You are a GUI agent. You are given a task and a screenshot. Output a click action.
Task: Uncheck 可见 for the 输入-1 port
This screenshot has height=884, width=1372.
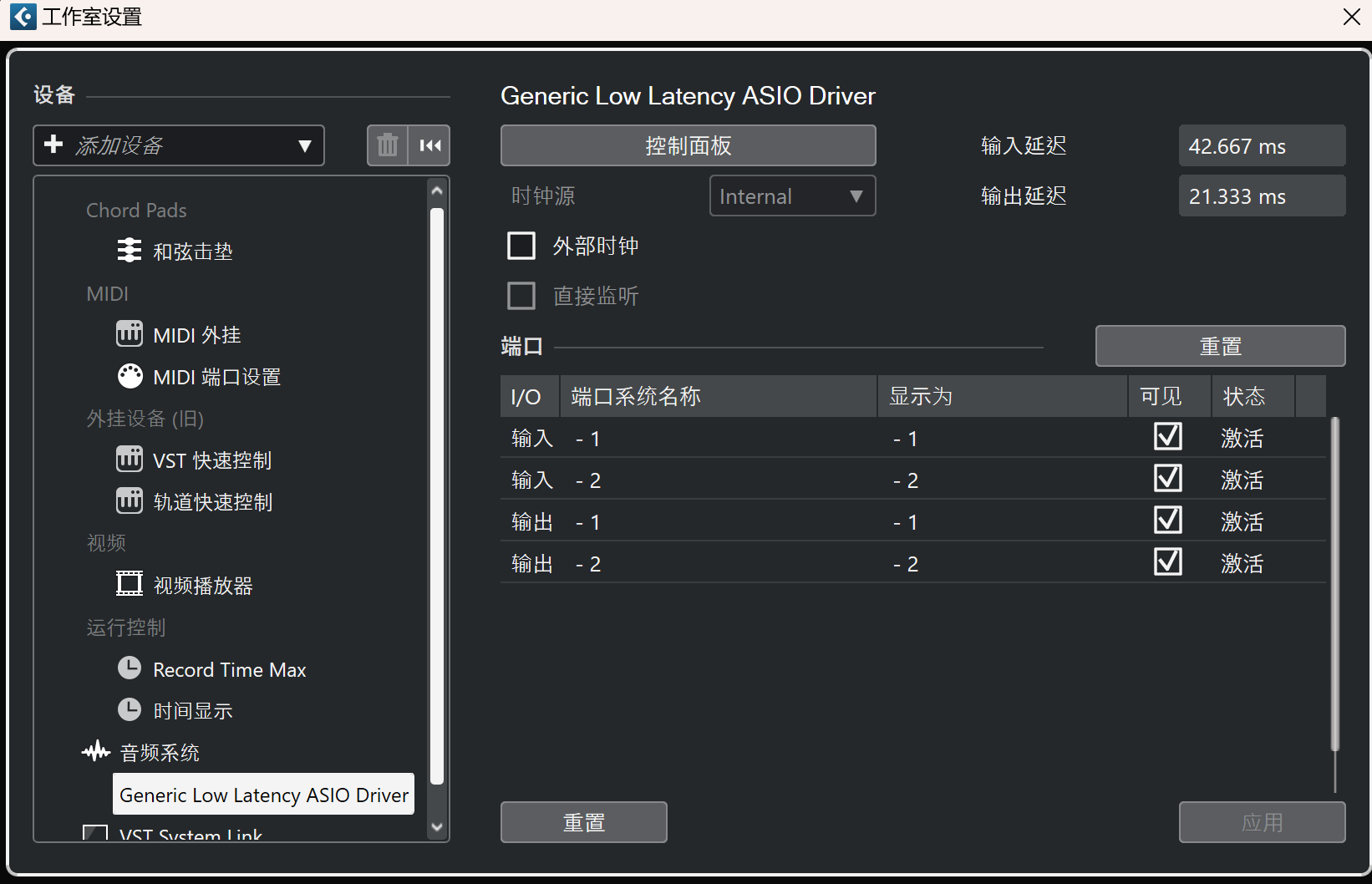(x=1167, y=436)
